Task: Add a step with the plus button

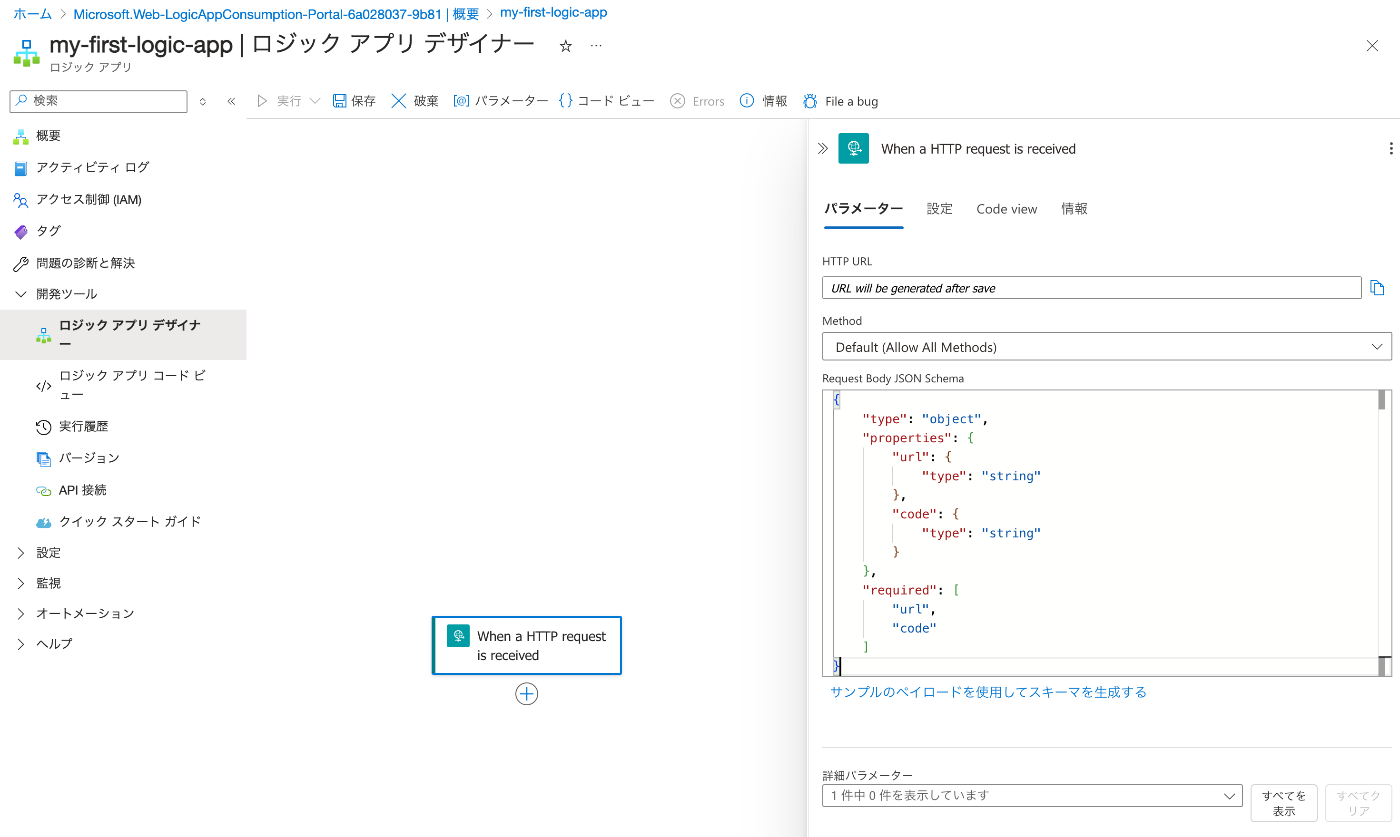Action: (x=527, y=694)
